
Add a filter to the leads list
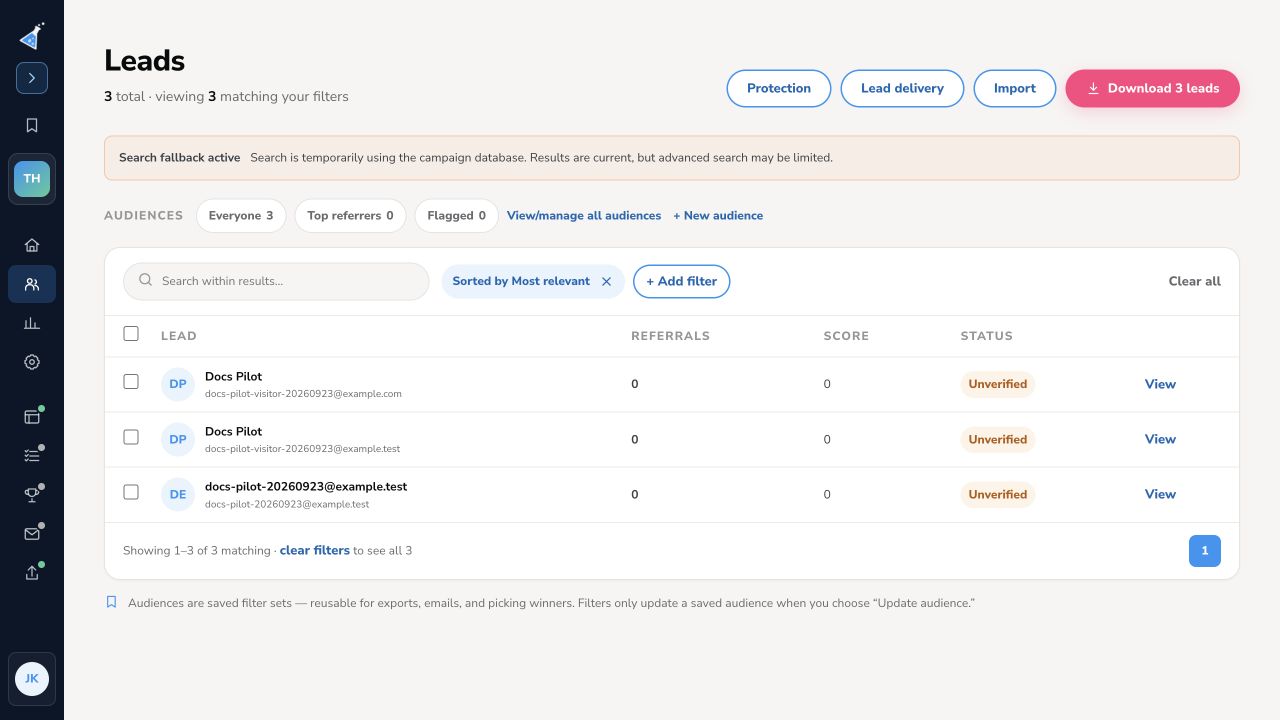pyautogui.click(x=682, y=282)
